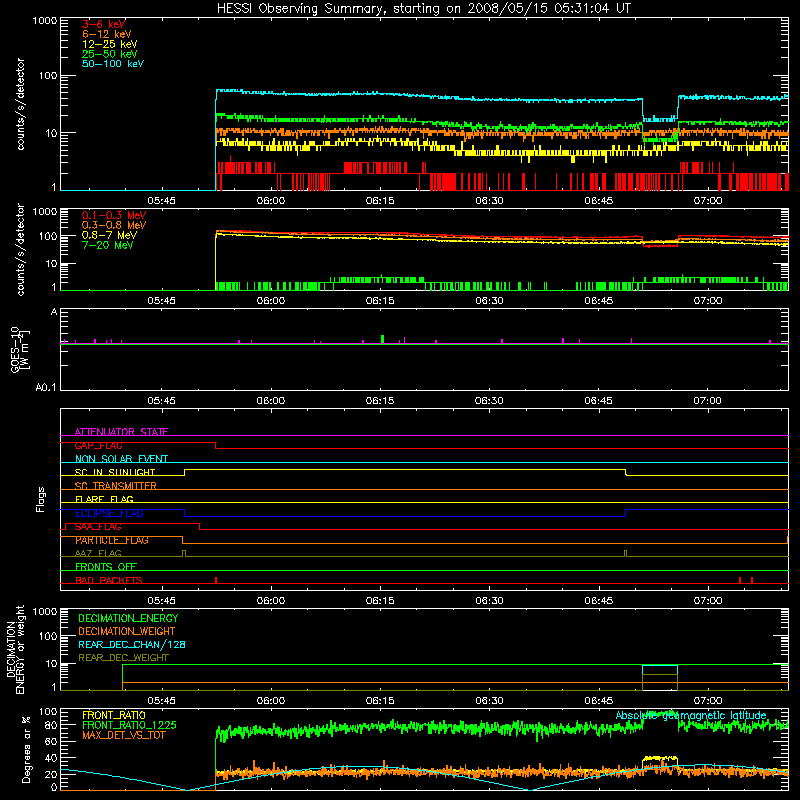
Task: Select the DECIMATION ENERGY or weight axis title
Action: [x=15, y=649]
